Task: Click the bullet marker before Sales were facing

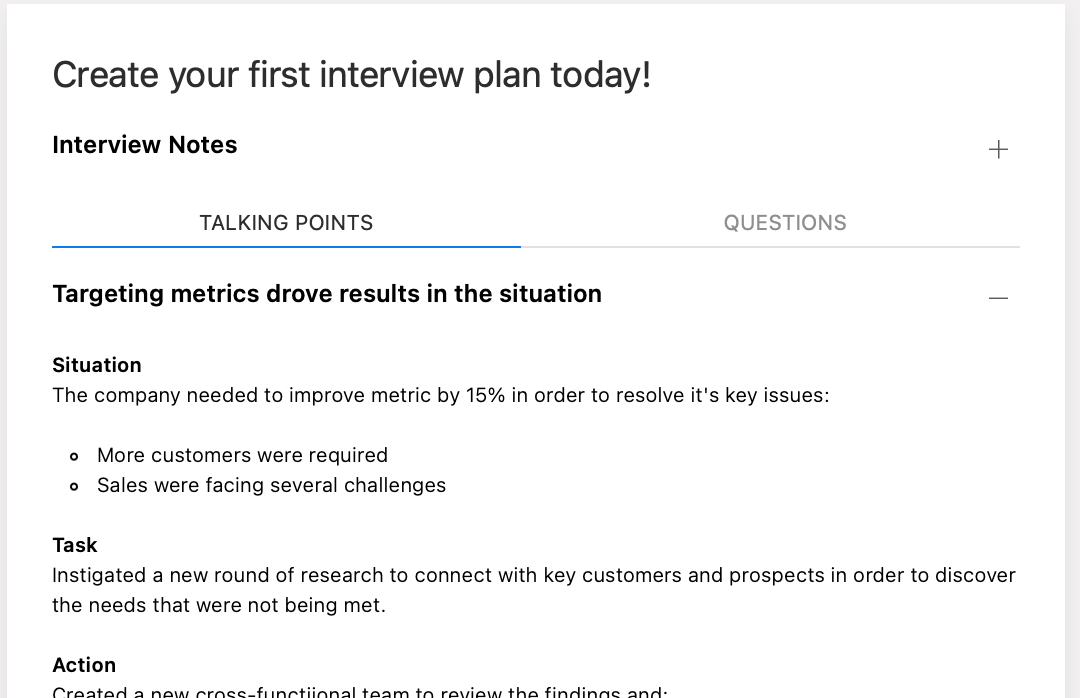Action: (x=75, y=486)
